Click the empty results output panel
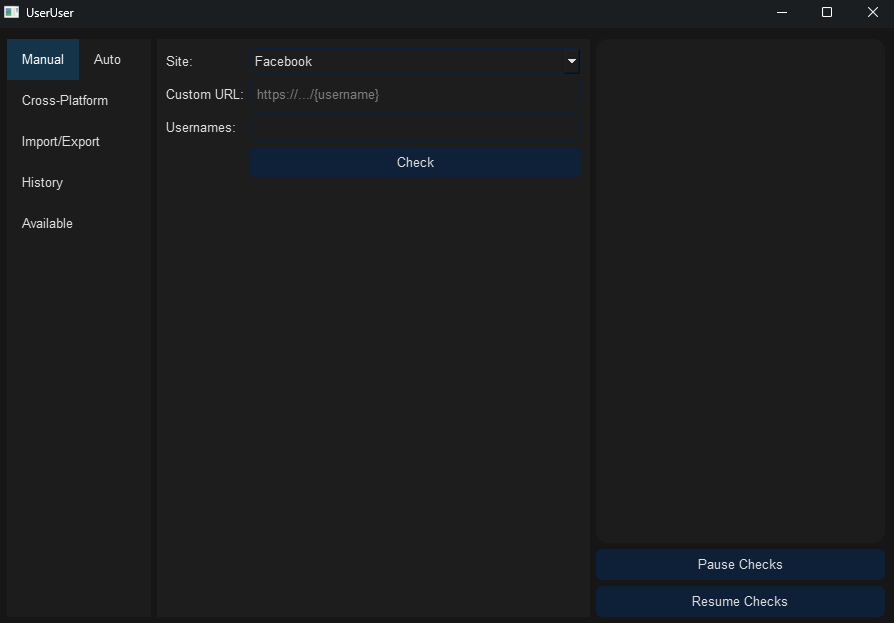 coord(740,291)
